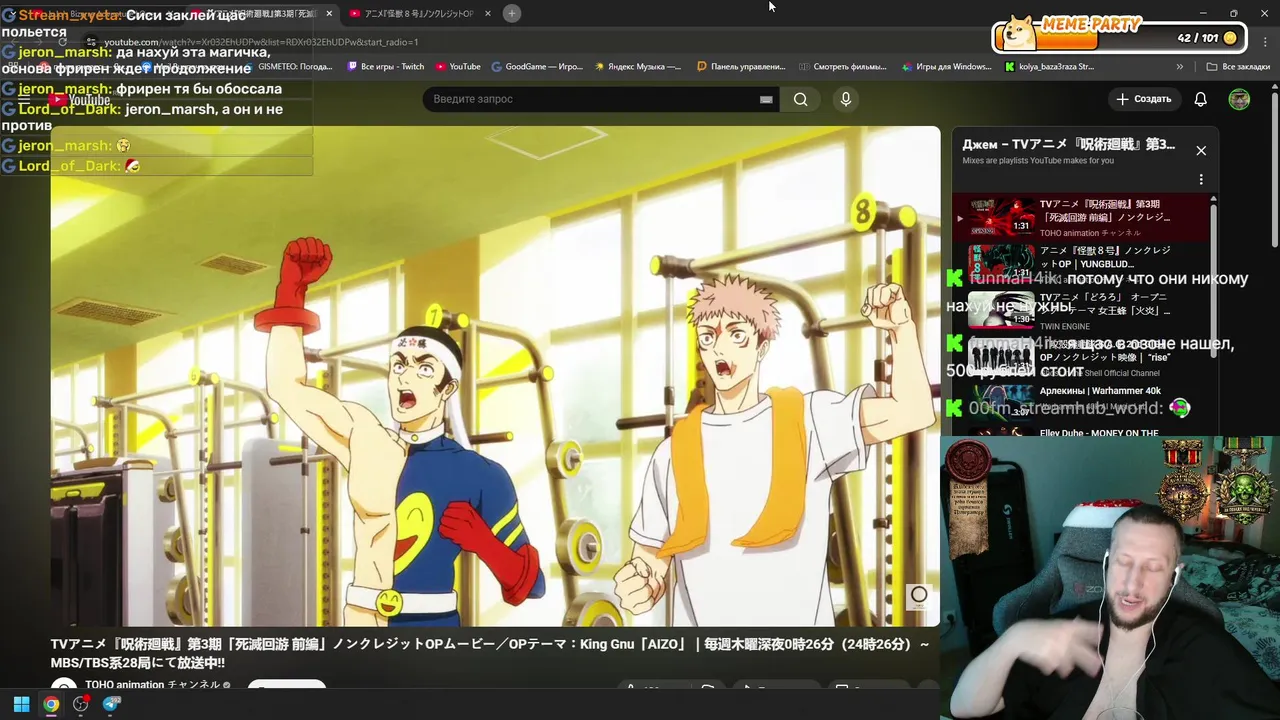Click the circle overlay button on video
Image resolution: width=1280 pixels, height=720 pixels.
pyautogui.click(x=919, y=595)
